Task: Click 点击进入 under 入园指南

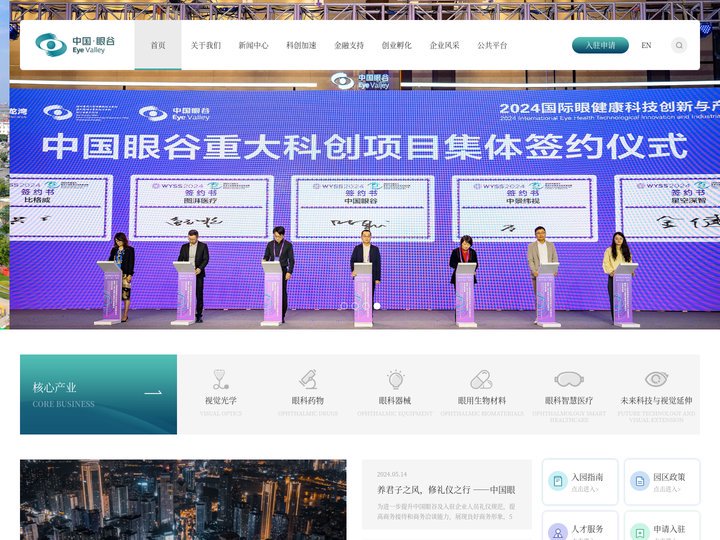Action: [585, 489]
